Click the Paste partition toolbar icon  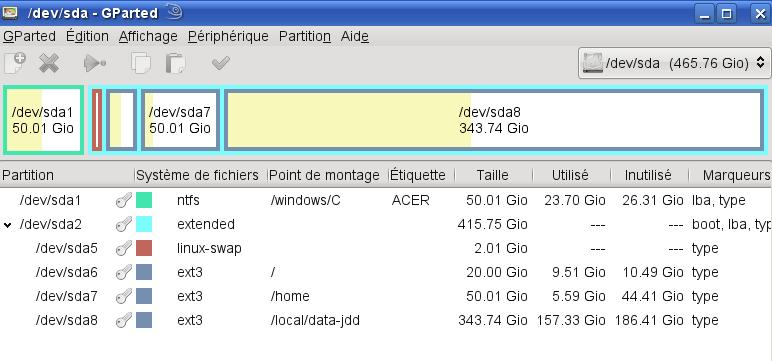tap(175, 63)
